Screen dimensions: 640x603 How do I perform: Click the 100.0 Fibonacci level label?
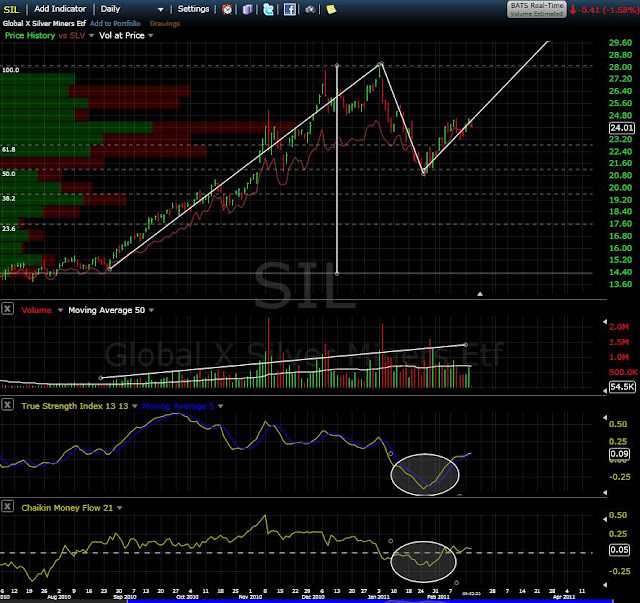[x=11, y=70]
